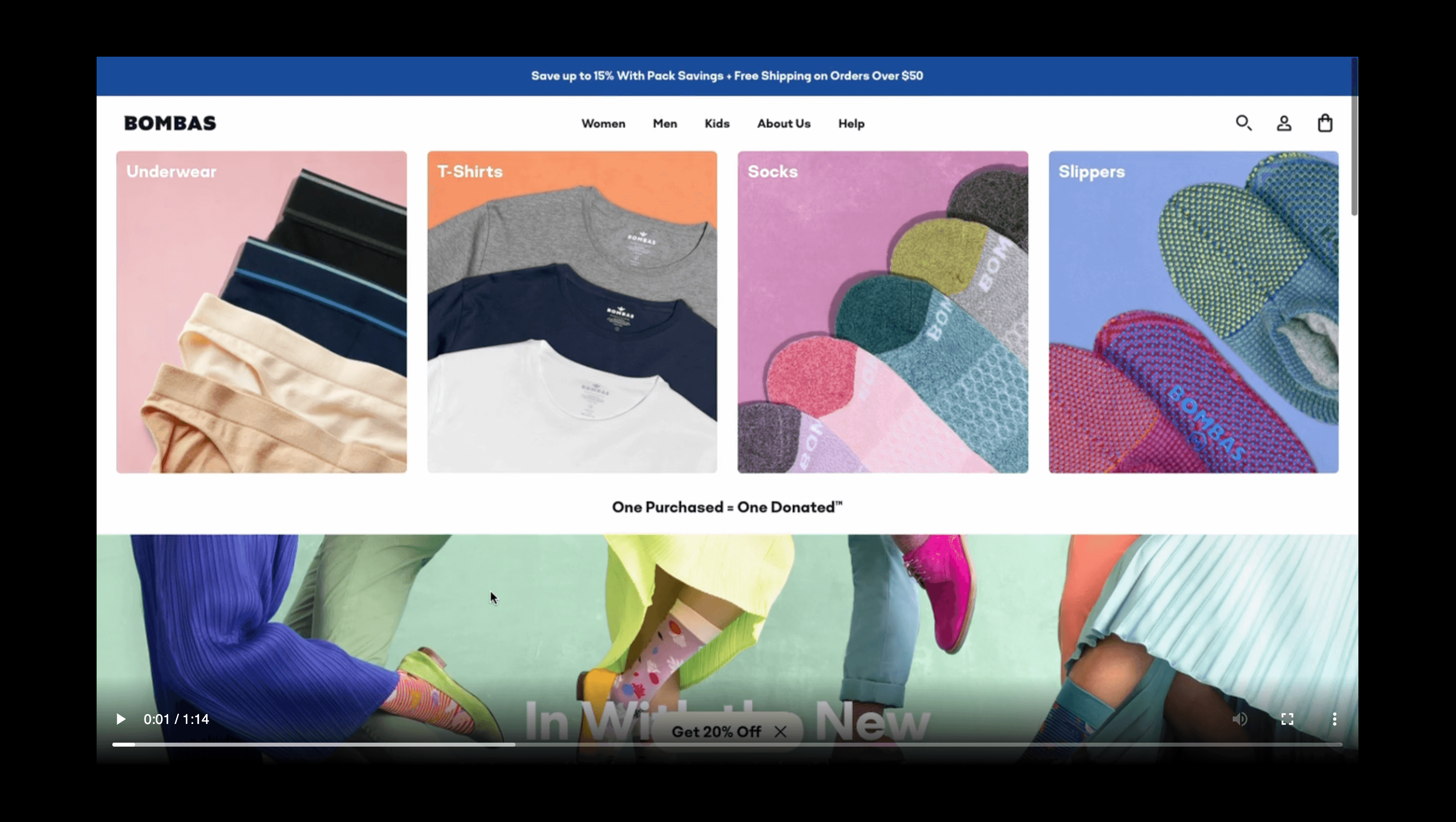Open the search function

[x=1244, y=123]
